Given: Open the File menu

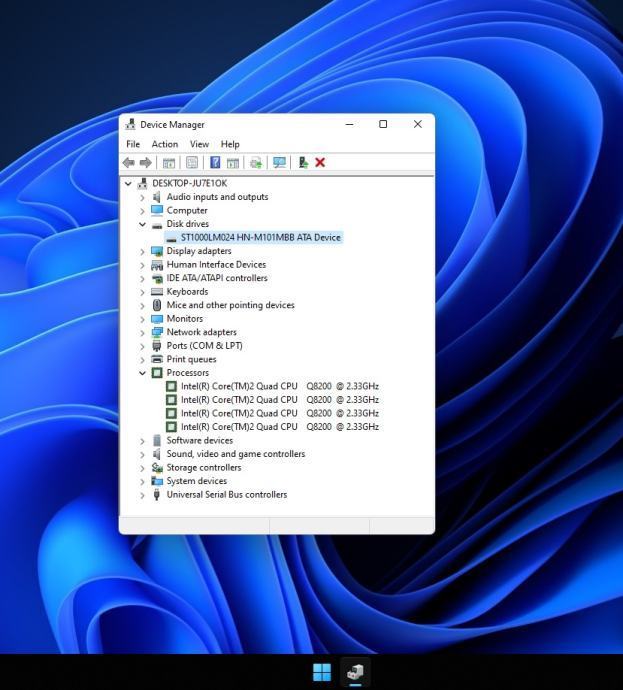Looking at the screenshot, I should tap(133, 144).
